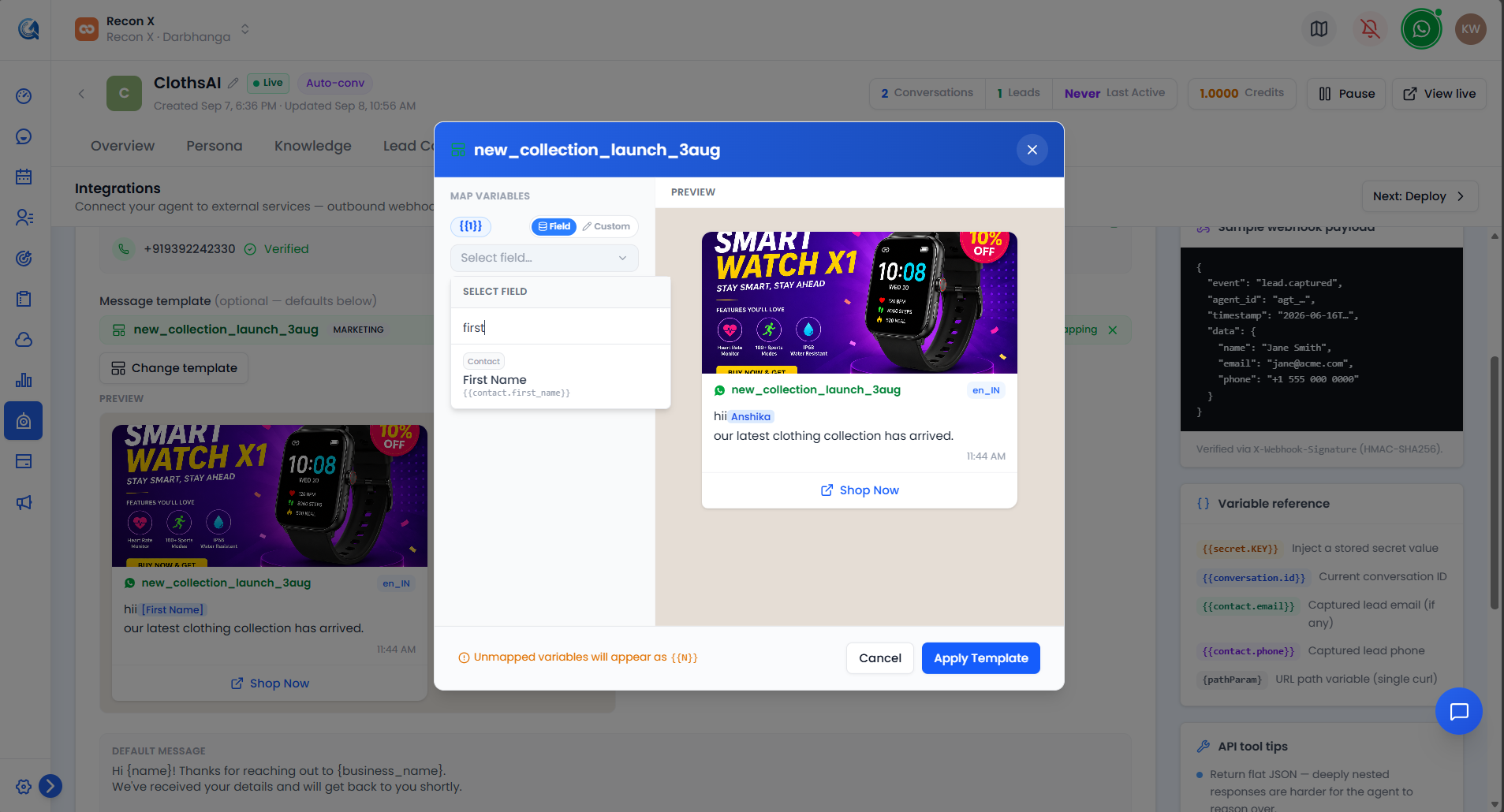Click Apply Template button
The image size is (1504, 812).
click(x=981, y=658)
